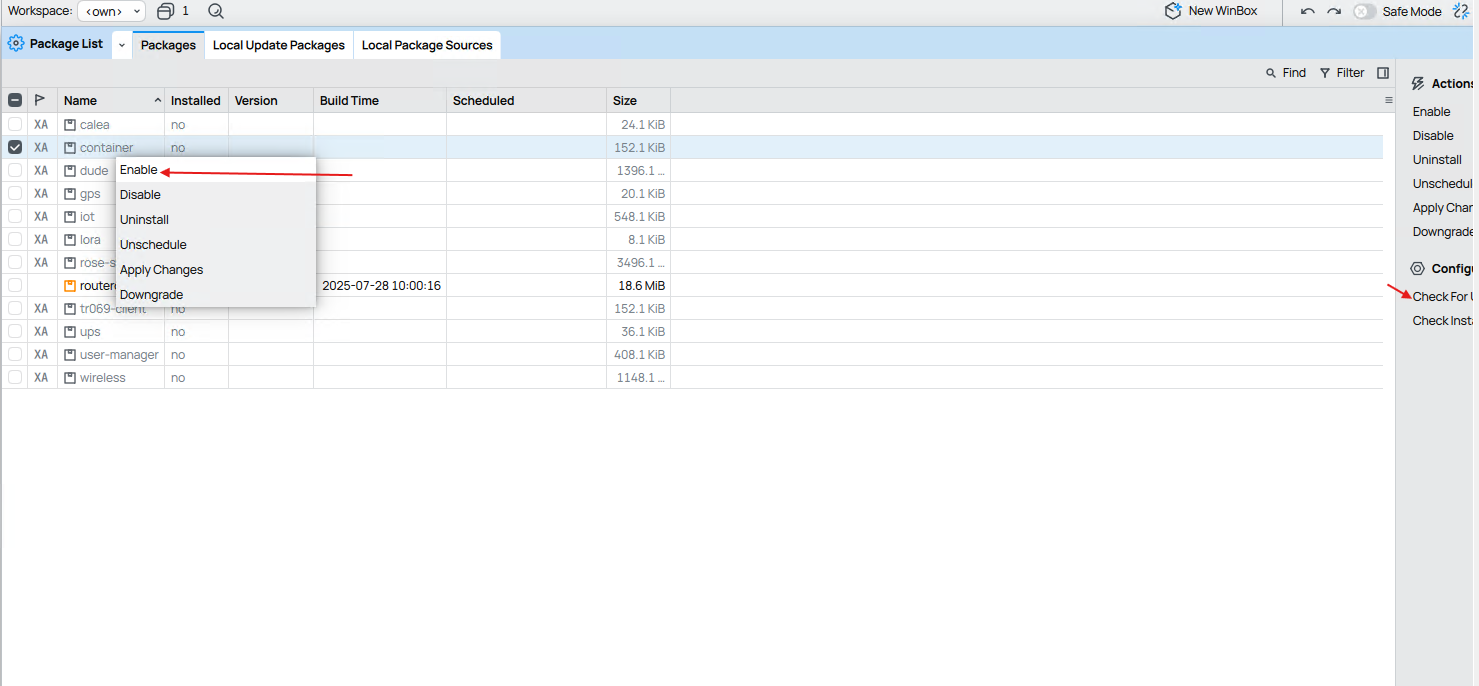Toggle the select-all header checkbox
The image size is (1479, 686).
[15, 100]
